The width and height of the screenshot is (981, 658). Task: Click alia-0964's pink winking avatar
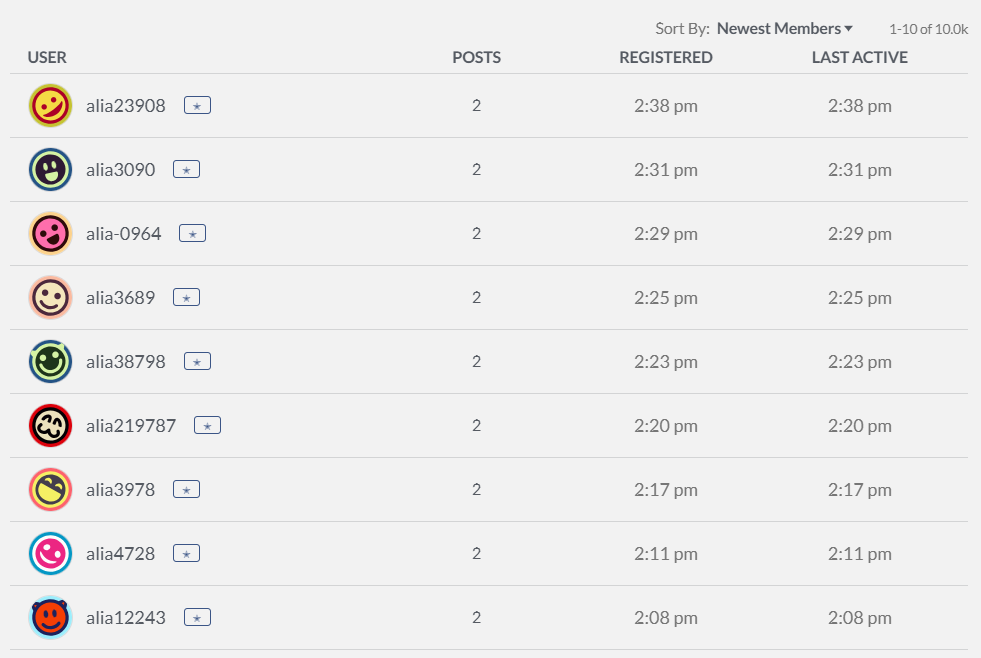[50, 234]
